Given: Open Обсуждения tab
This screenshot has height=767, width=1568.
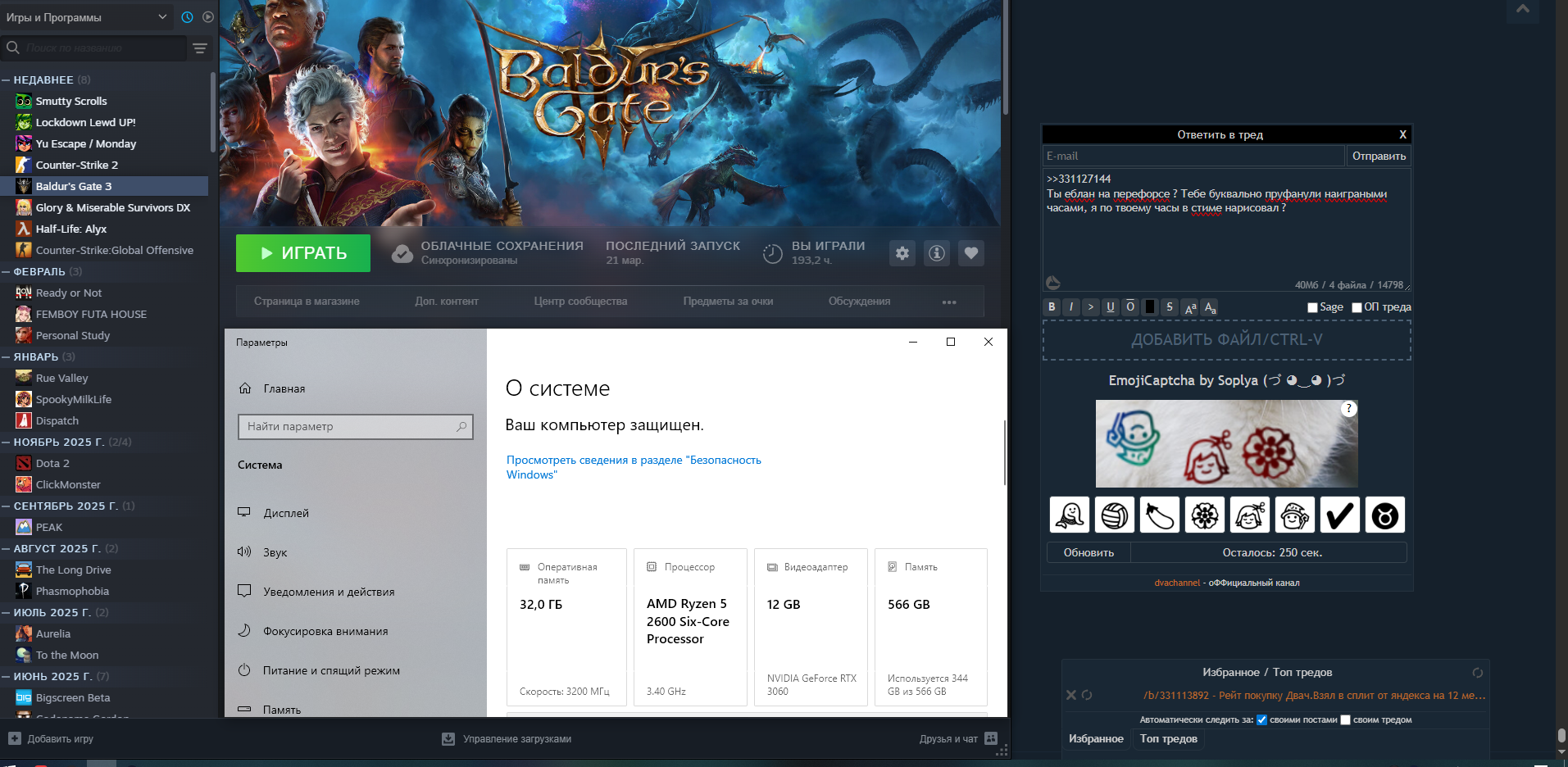Looking at the screenshot, I should click(859, 302).
